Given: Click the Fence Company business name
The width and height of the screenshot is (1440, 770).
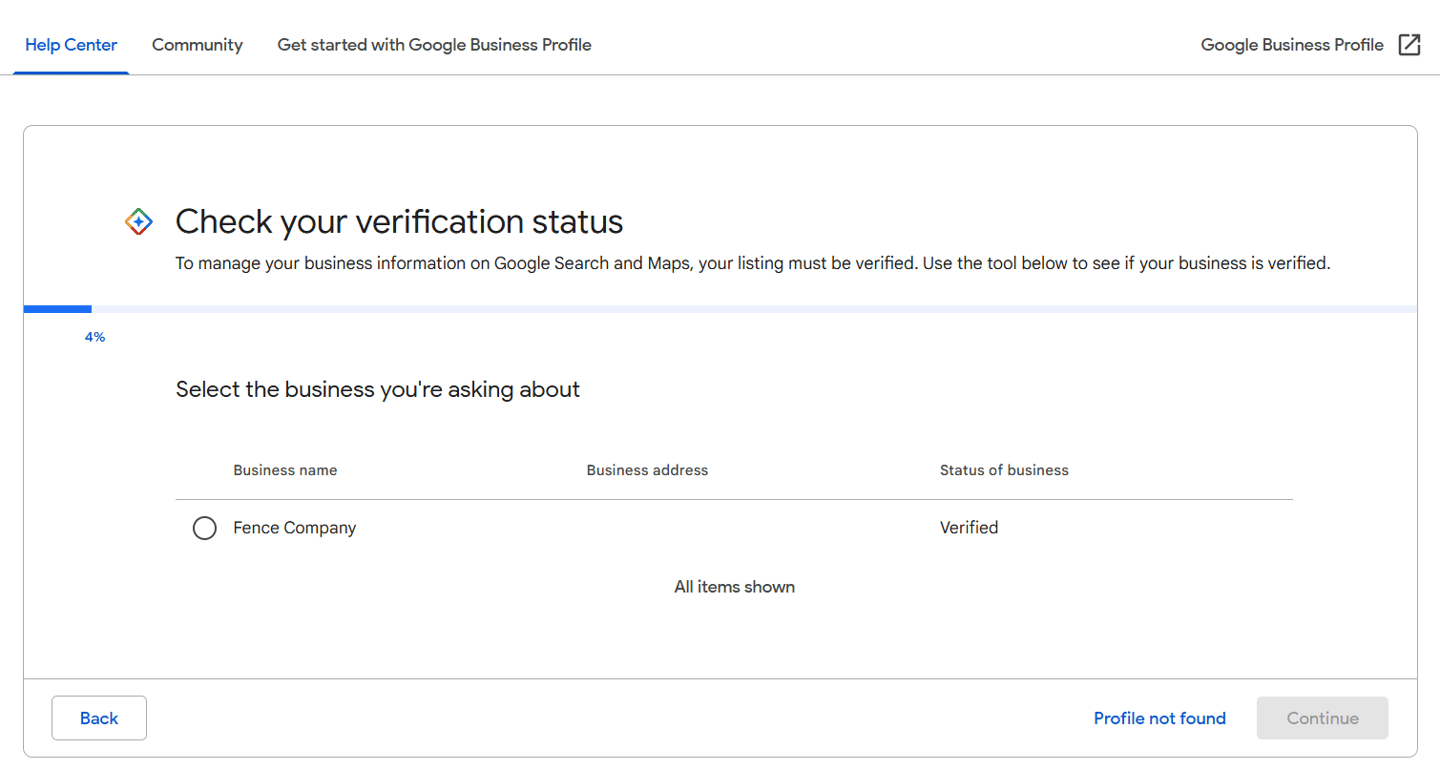Looking at the screenshot, I should click(x=294, y=528).
